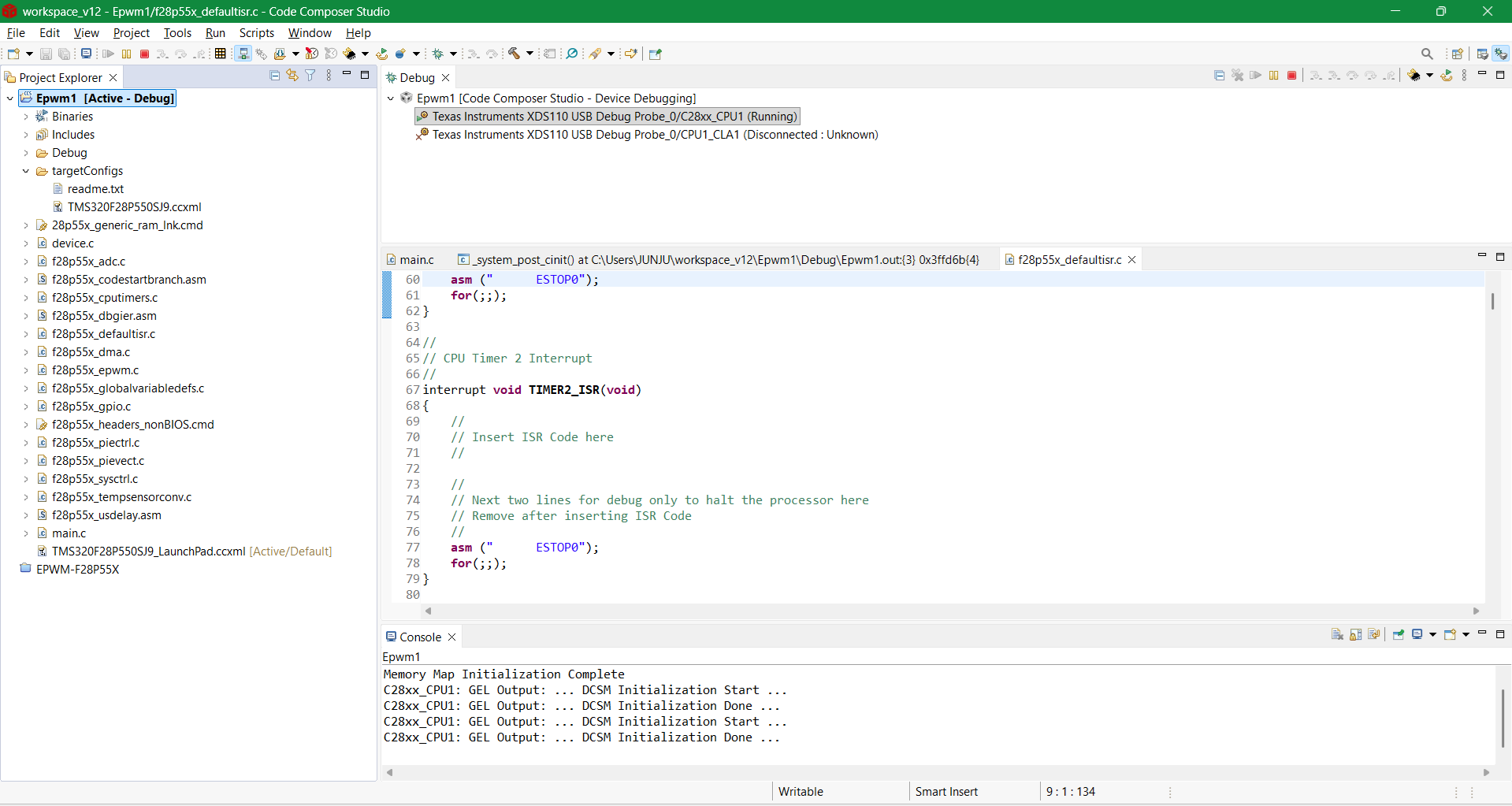
Task: Toggle Scroll Lock in the Console toolbar
Action: (x=1356, y=634)
